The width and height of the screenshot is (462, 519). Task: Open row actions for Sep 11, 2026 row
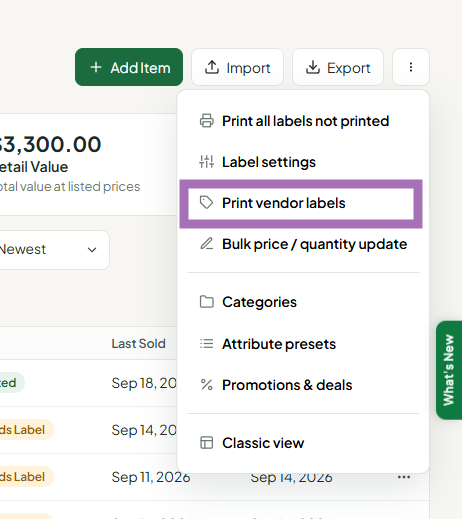(x=404, y=477)
